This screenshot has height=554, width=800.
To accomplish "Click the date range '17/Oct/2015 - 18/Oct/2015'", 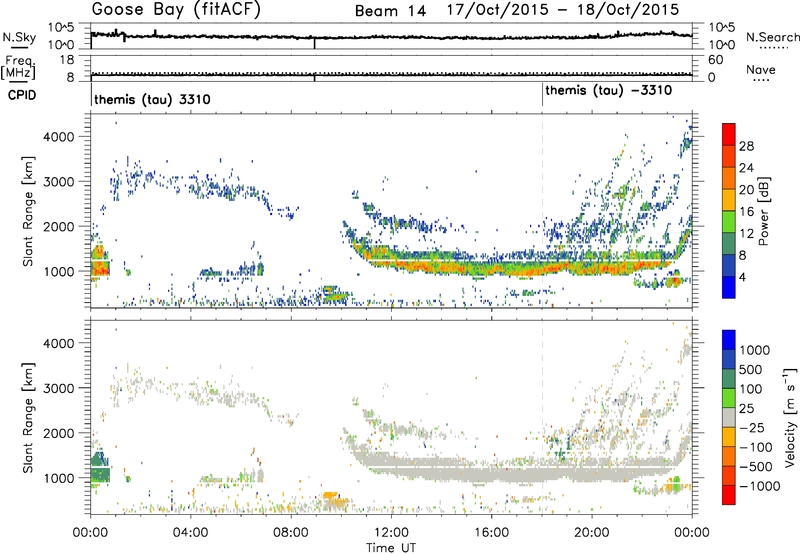I will click(563, 10).
